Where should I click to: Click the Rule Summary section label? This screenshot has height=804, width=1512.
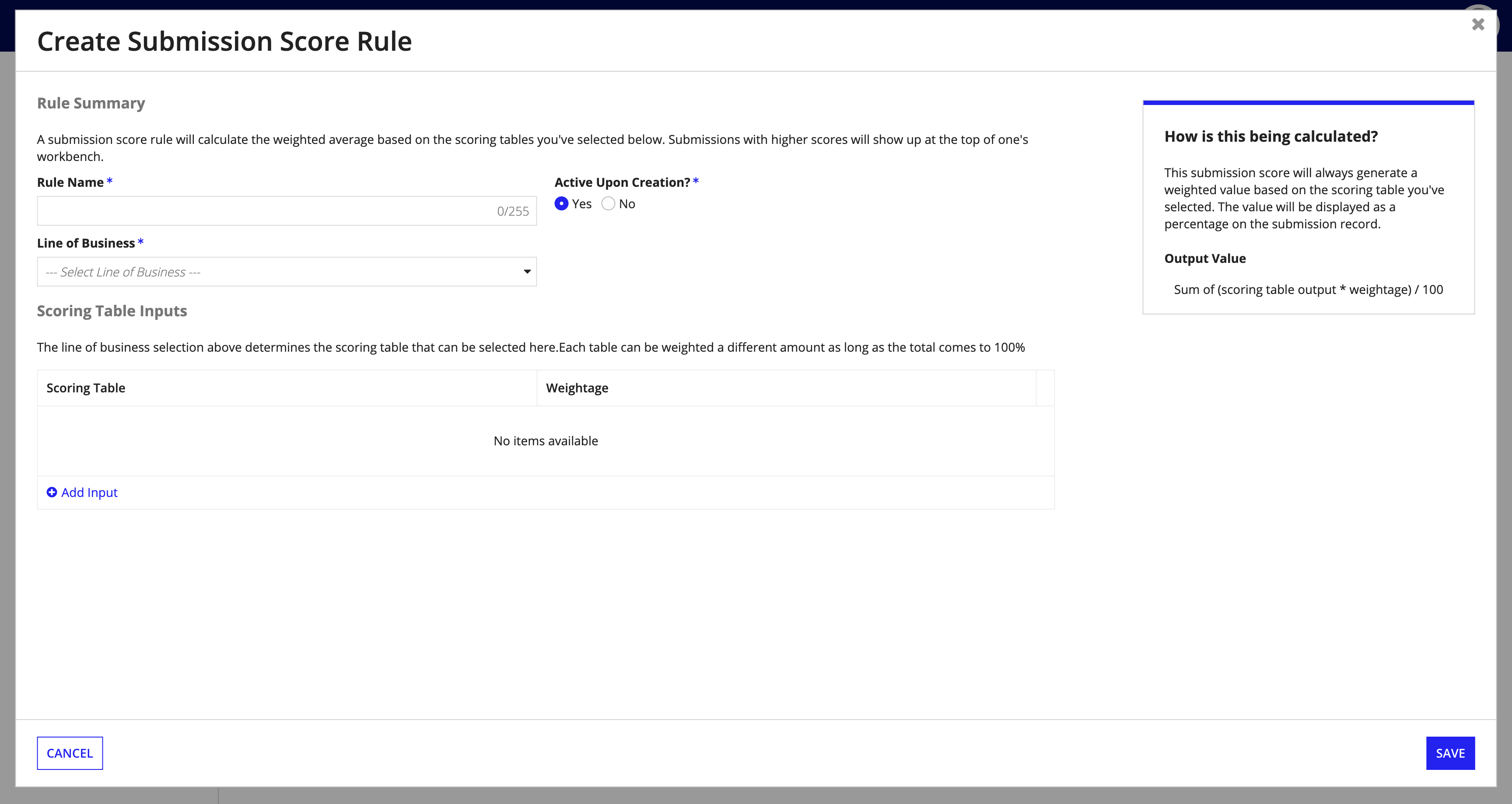coord(90,102)
